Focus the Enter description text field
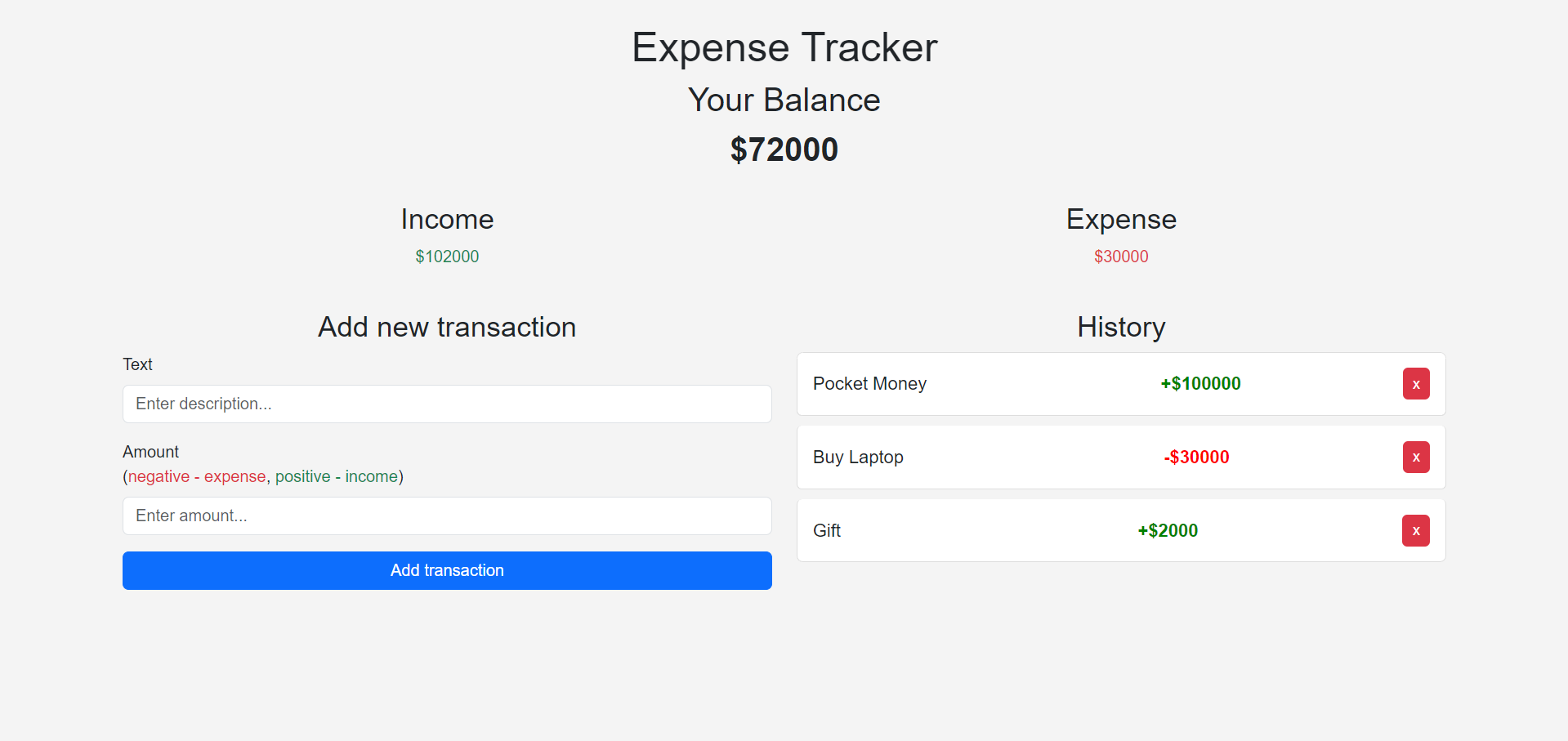This screenshot has height=741, width=1568. 447,404
